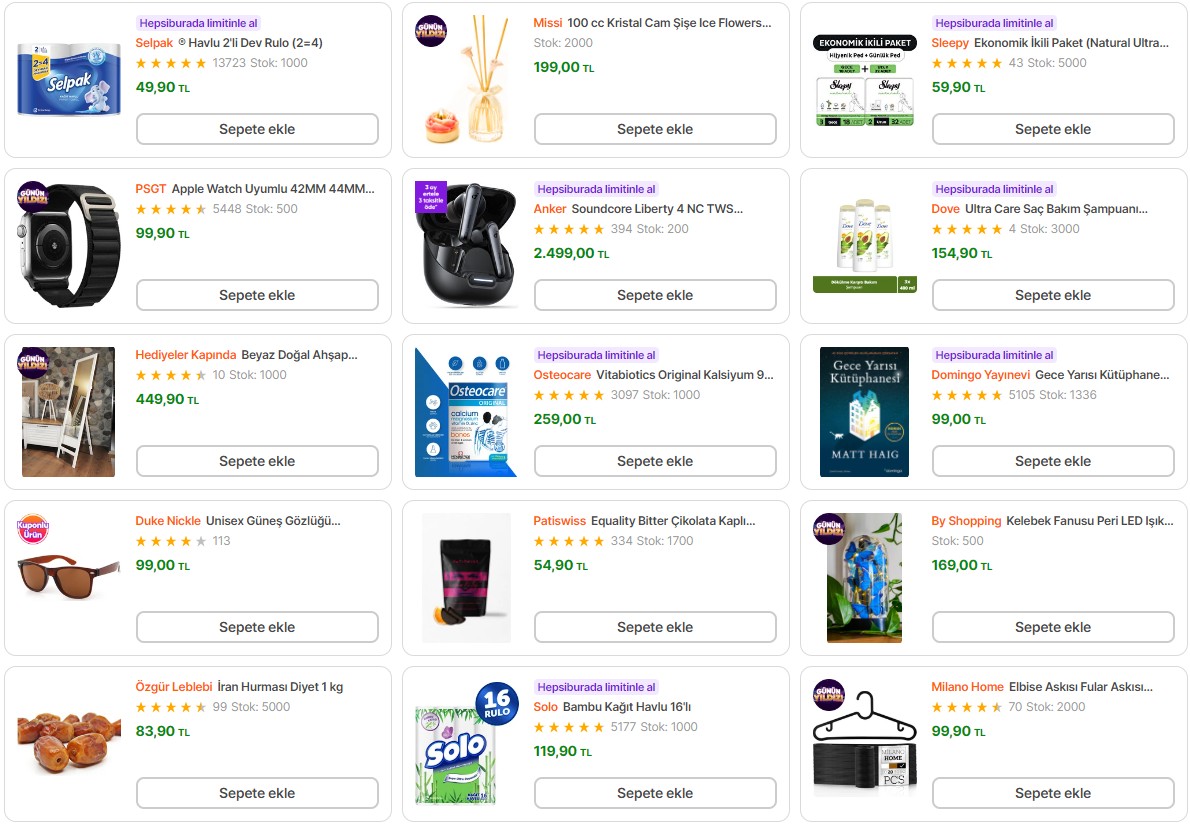This screenshot has width=1190, height=828.
Task: Click the Günün Yıldızı badge on Milano Home hangers
Action: pos(829,695)
